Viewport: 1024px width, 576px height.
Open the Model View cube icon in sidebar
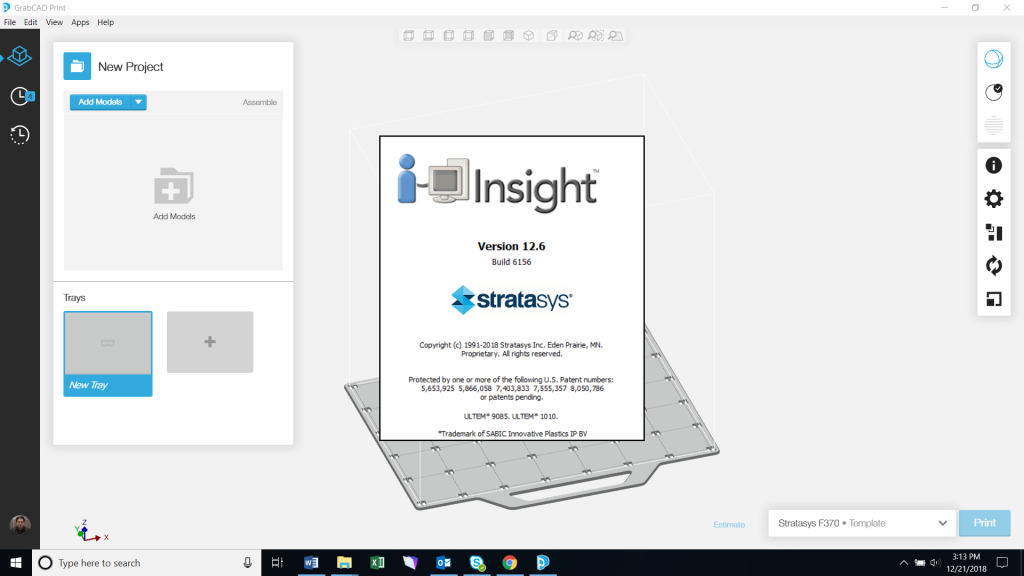(x=20, y=57)
